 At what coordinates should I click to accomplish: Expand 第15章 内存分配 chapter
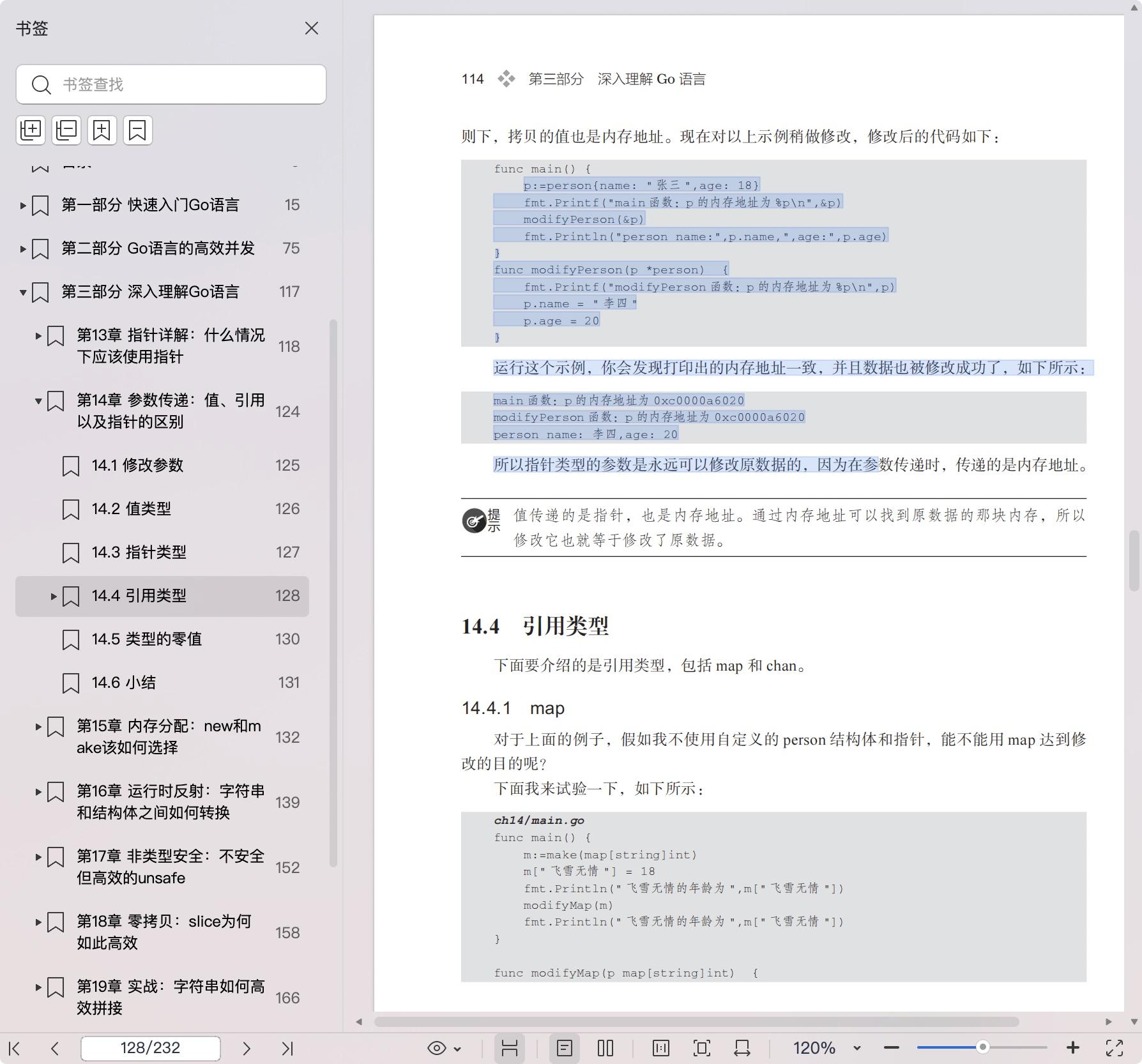[x=38, y=727]
